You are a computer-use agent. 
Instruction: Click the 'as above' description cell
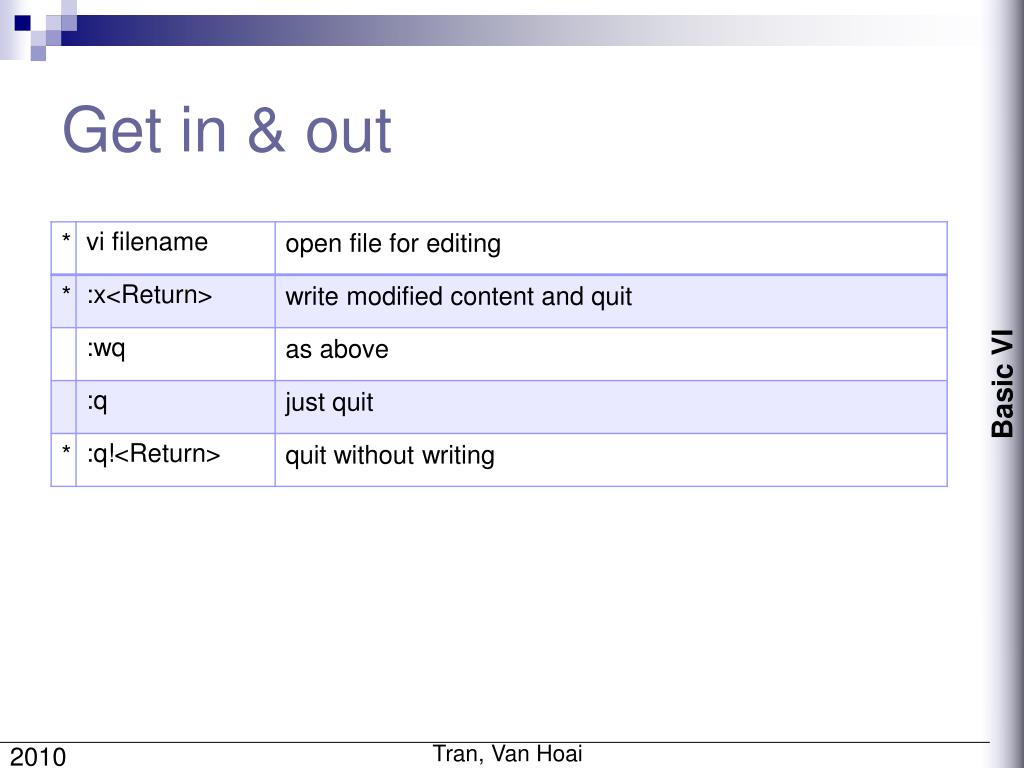pos(611,354)
